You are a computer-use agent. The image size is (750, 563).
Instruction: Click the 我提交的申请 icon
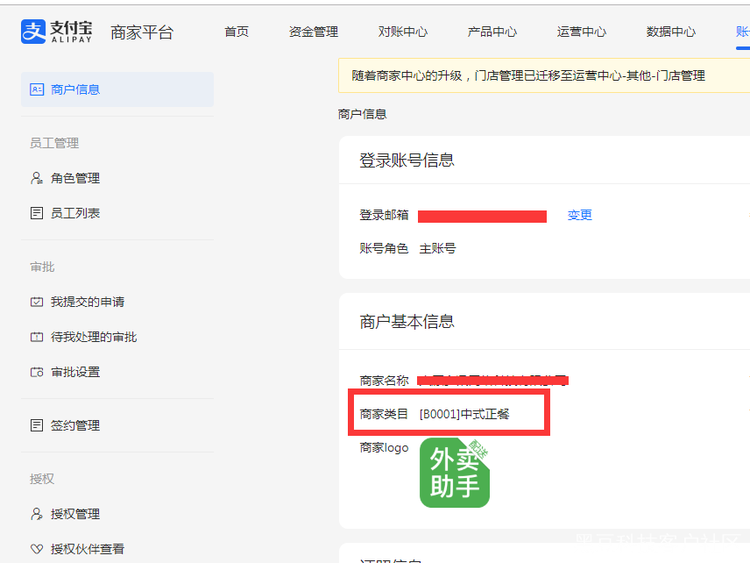(x=36, y=302)
